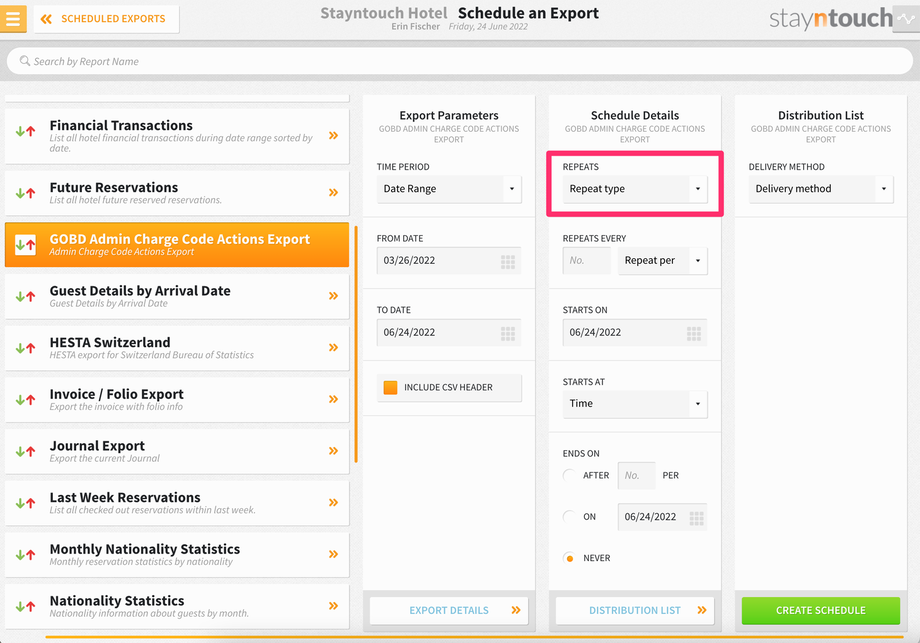Click the Starts On 06/24/2022 field
Viewport: 920px width, 643px height.
(x=635, y=333)
